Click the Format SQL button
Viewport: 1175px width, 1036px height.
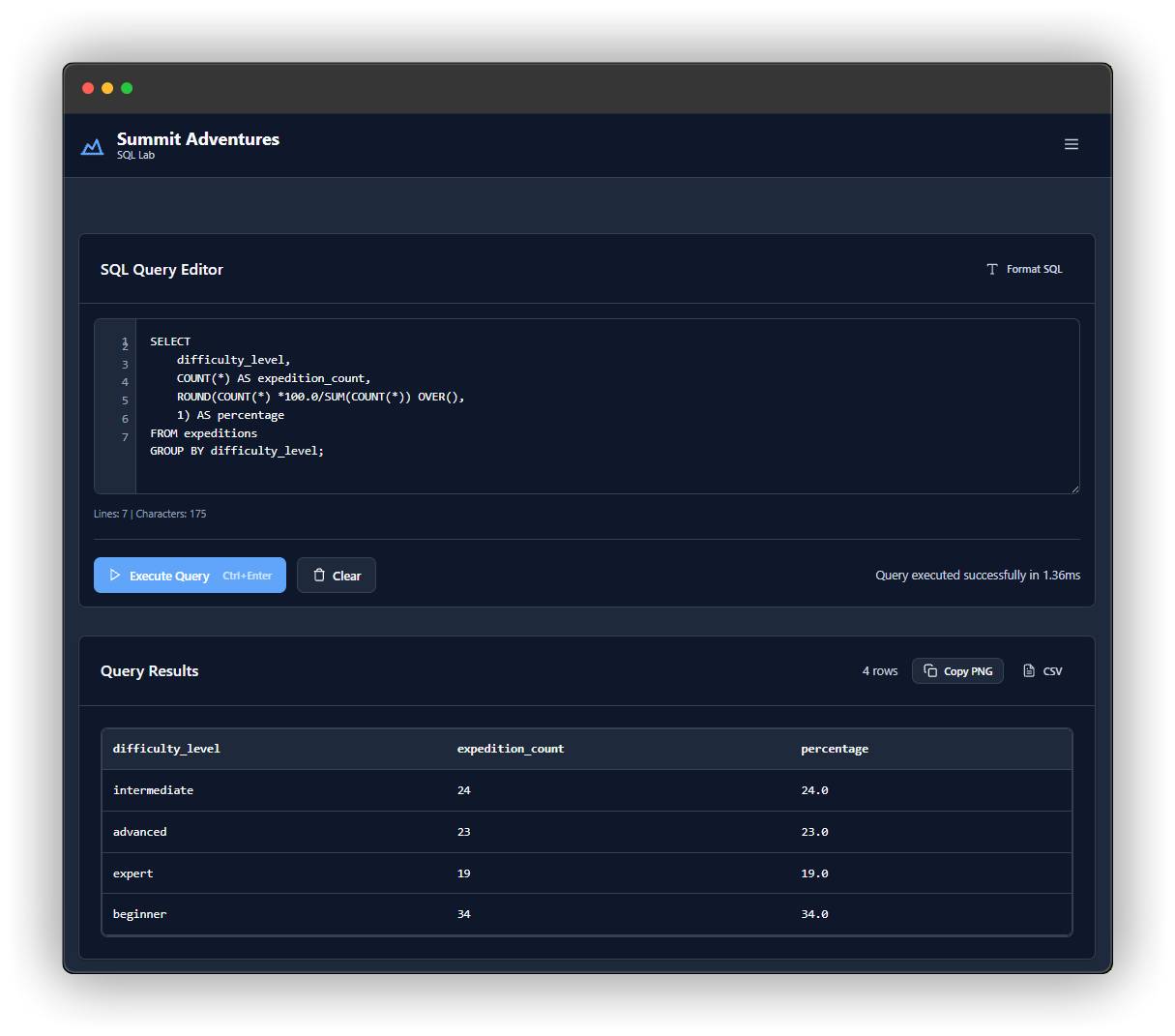click(1024, 269)
